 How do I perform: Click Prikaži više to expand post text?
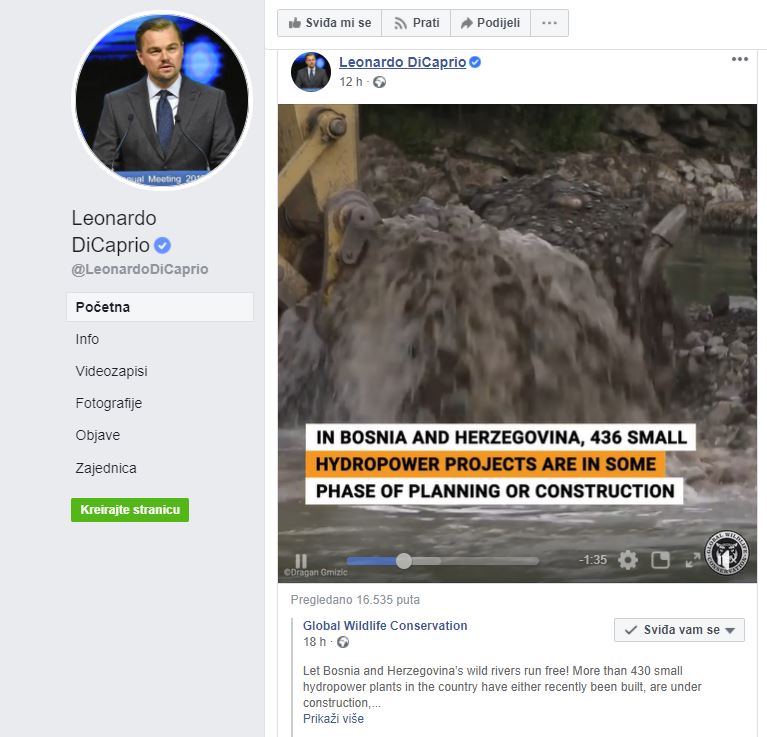[x=333, y=718]
